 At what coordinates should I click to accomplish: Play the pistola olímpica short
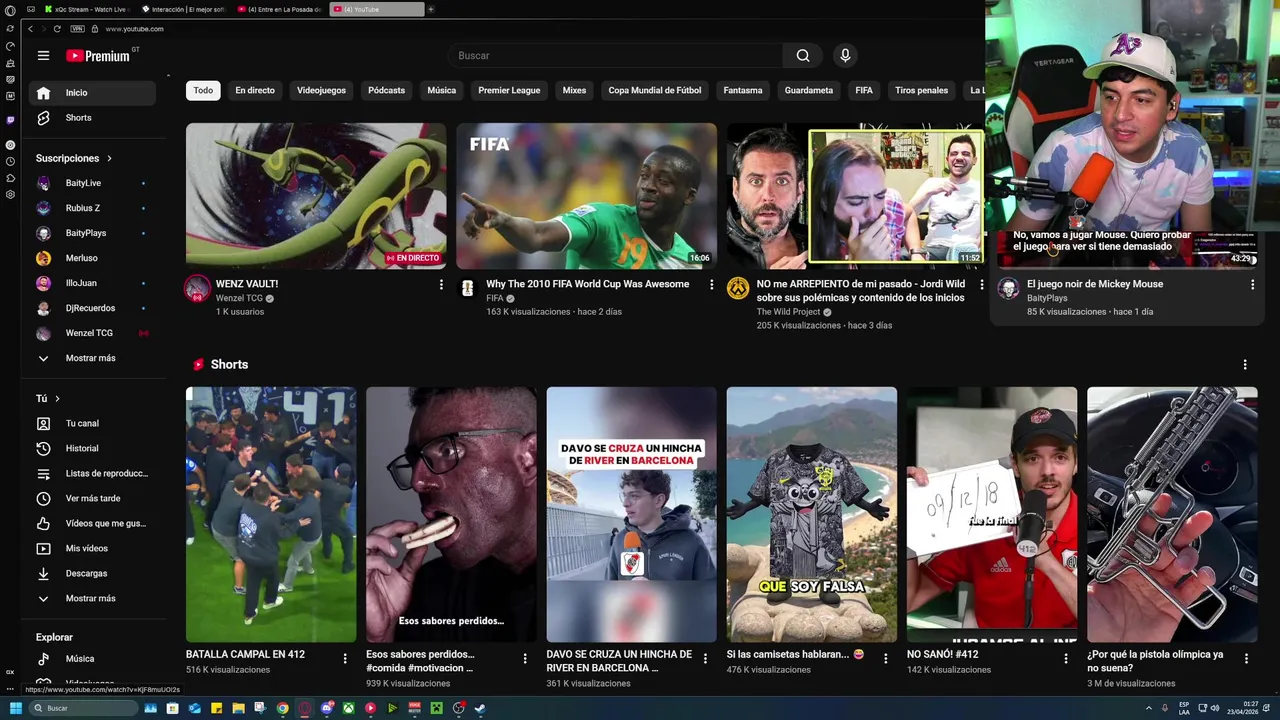1172,514
